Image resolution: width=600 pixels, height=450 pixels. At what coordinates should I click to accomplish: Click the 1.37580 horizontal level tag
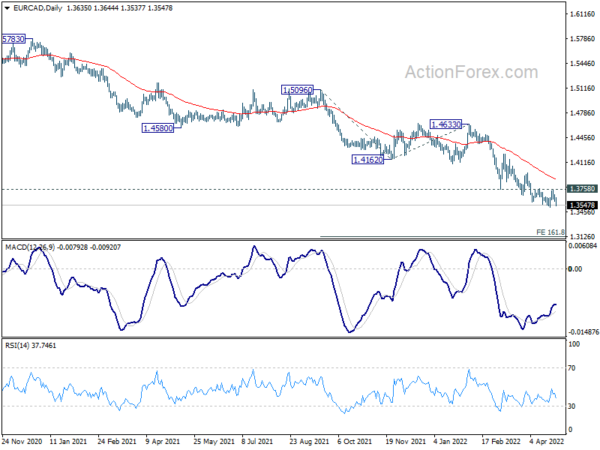pyautogui.click(x=582, y=189)
